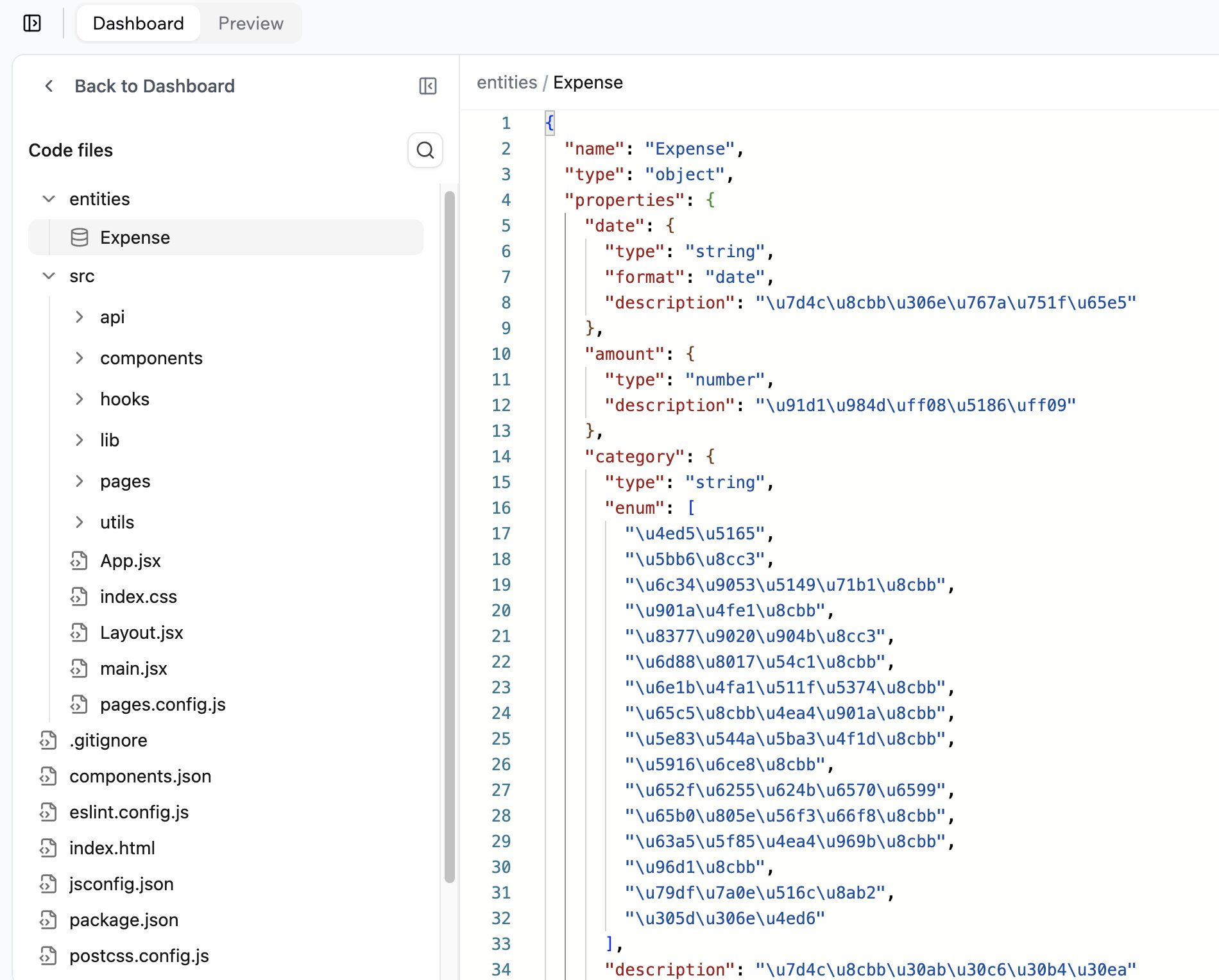Open the App.jsx file icon

[x=79, y=561]
